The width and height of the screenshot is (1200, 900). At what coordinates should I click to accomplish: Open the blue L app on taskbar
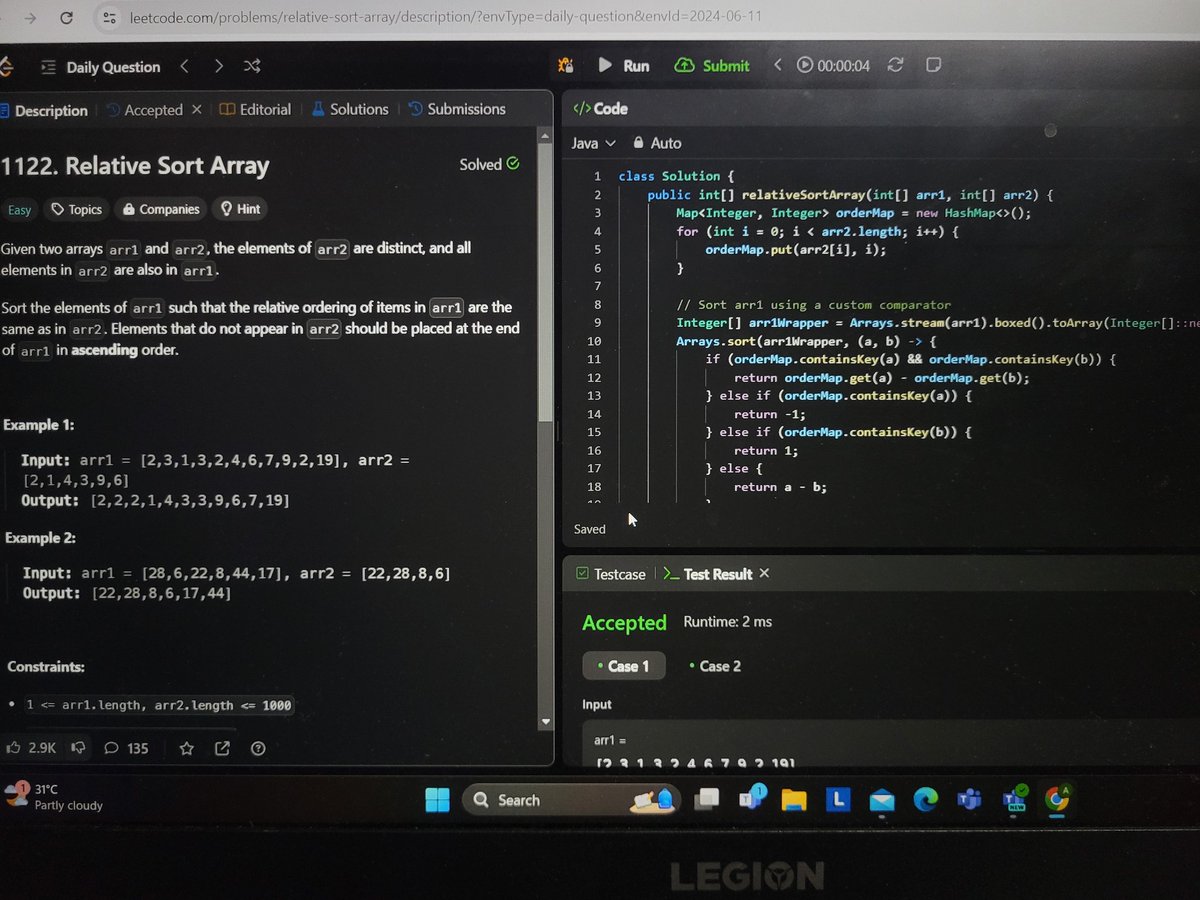[x=838, y=799]
